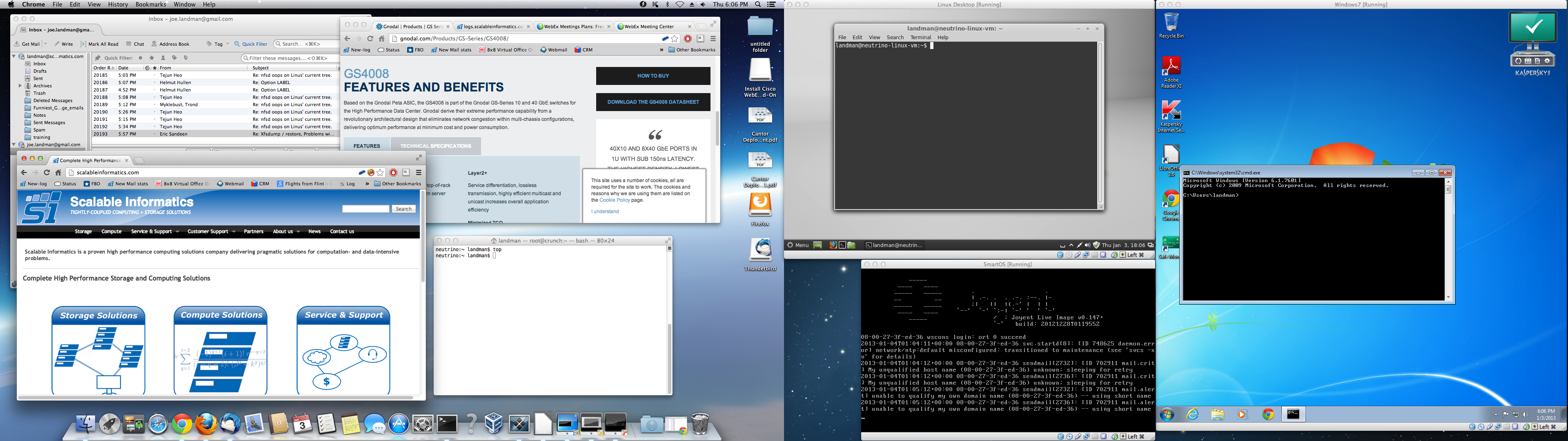Screen dimensions: 1568x441
Task: Go back in the gnodal.com Chrome window
Action: [347, 38]
